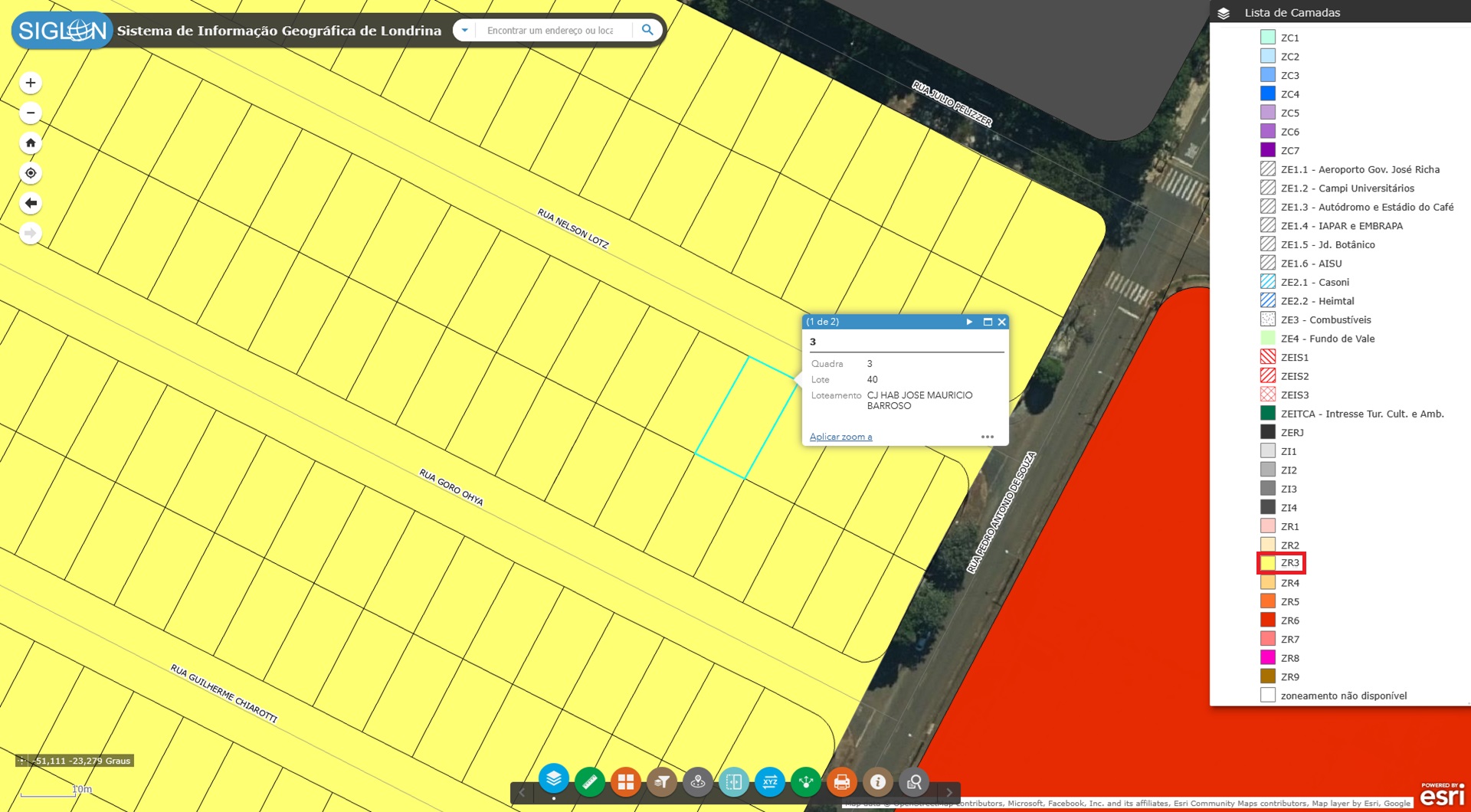Show previous widgets in bottom bar
1471x812 pixels.
[x=523, y=793]
